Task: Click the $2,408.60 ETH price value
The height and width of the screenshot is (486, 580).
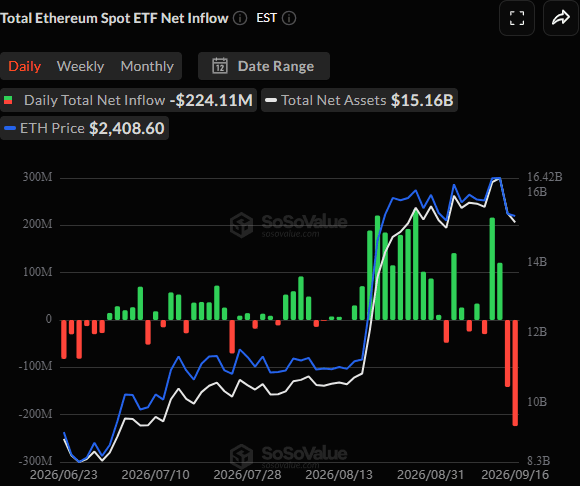Action: [x=127, y=128]
